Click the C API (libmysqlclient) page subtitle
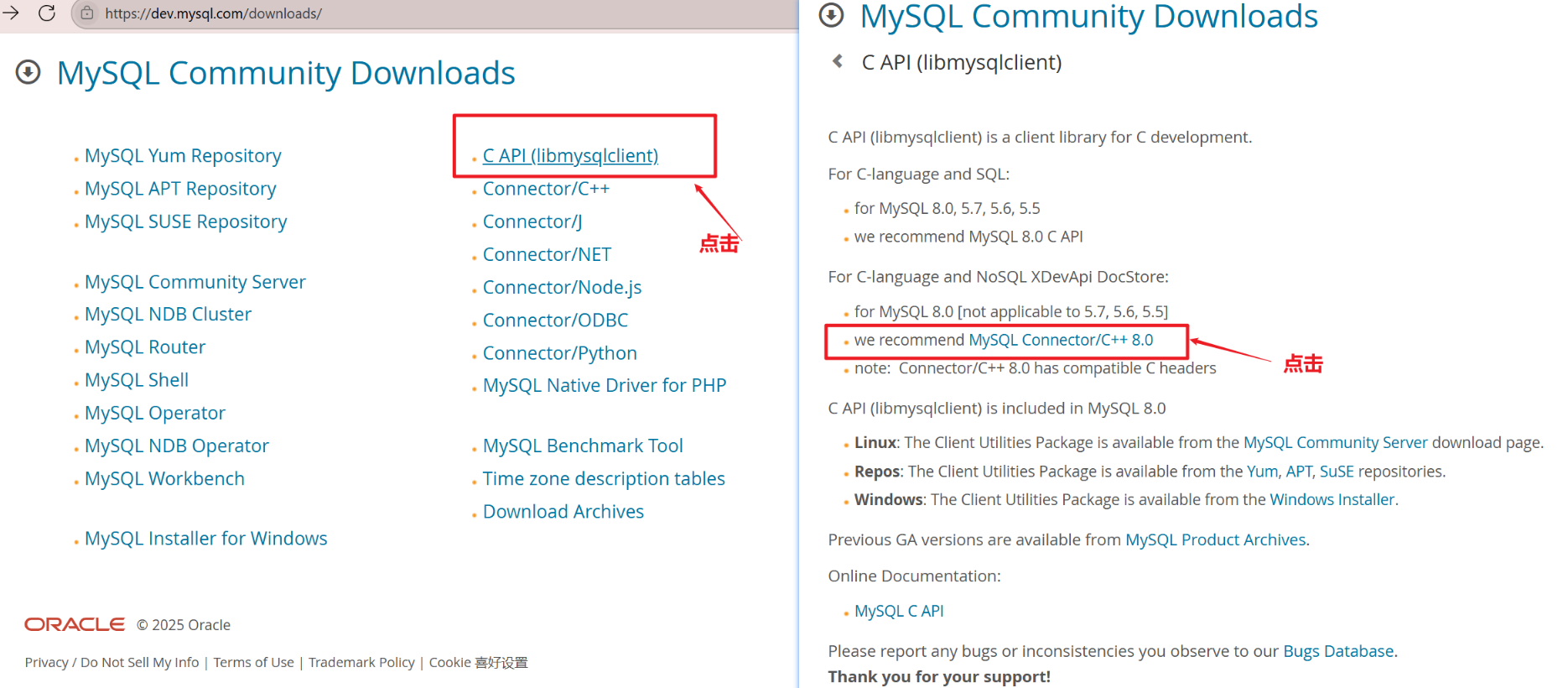The height and width of the screenshot is (688, 1568). (x=962, y=62)
